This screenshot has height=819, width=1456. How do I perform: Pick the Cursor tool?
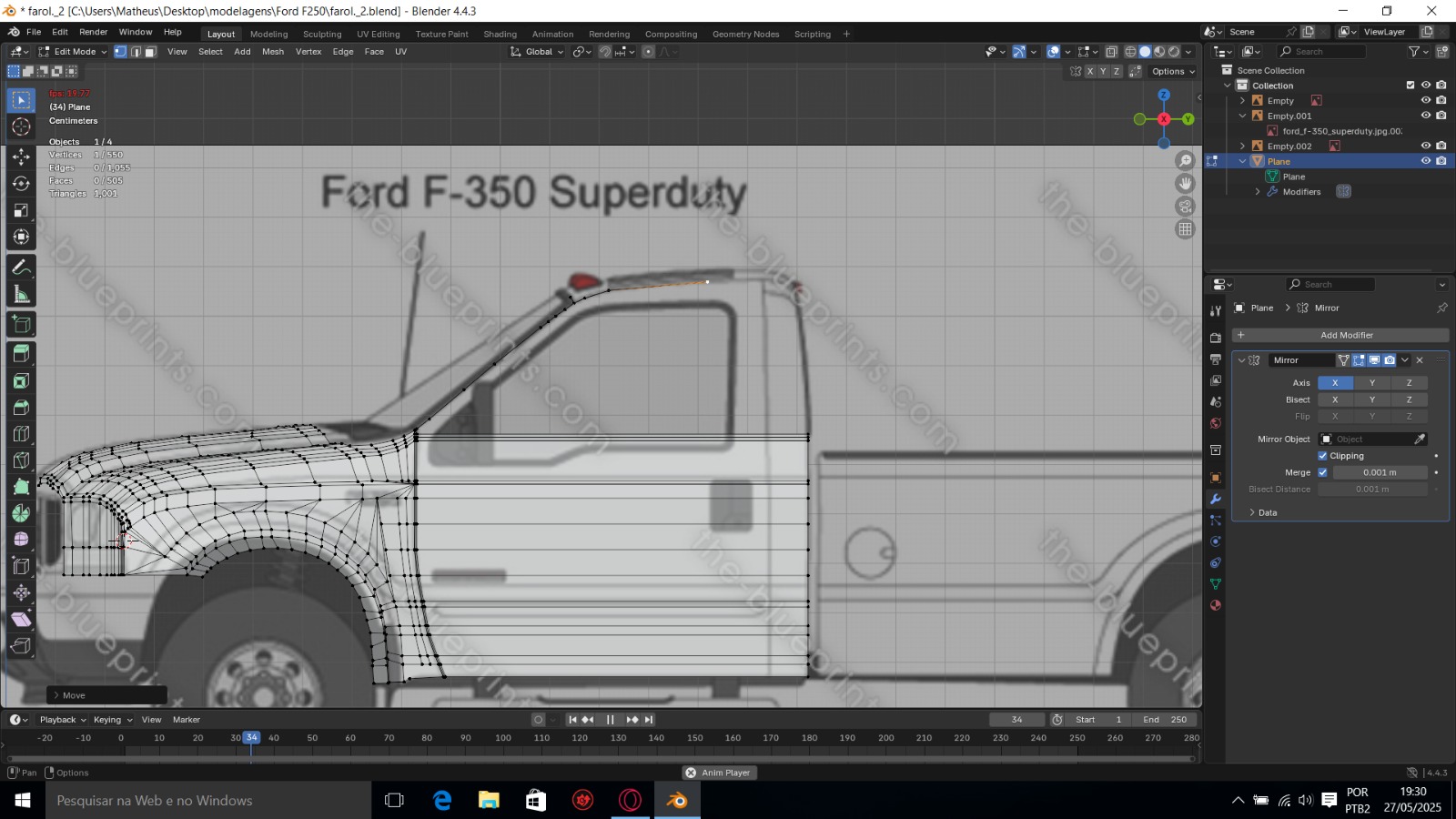click(21, 126)
